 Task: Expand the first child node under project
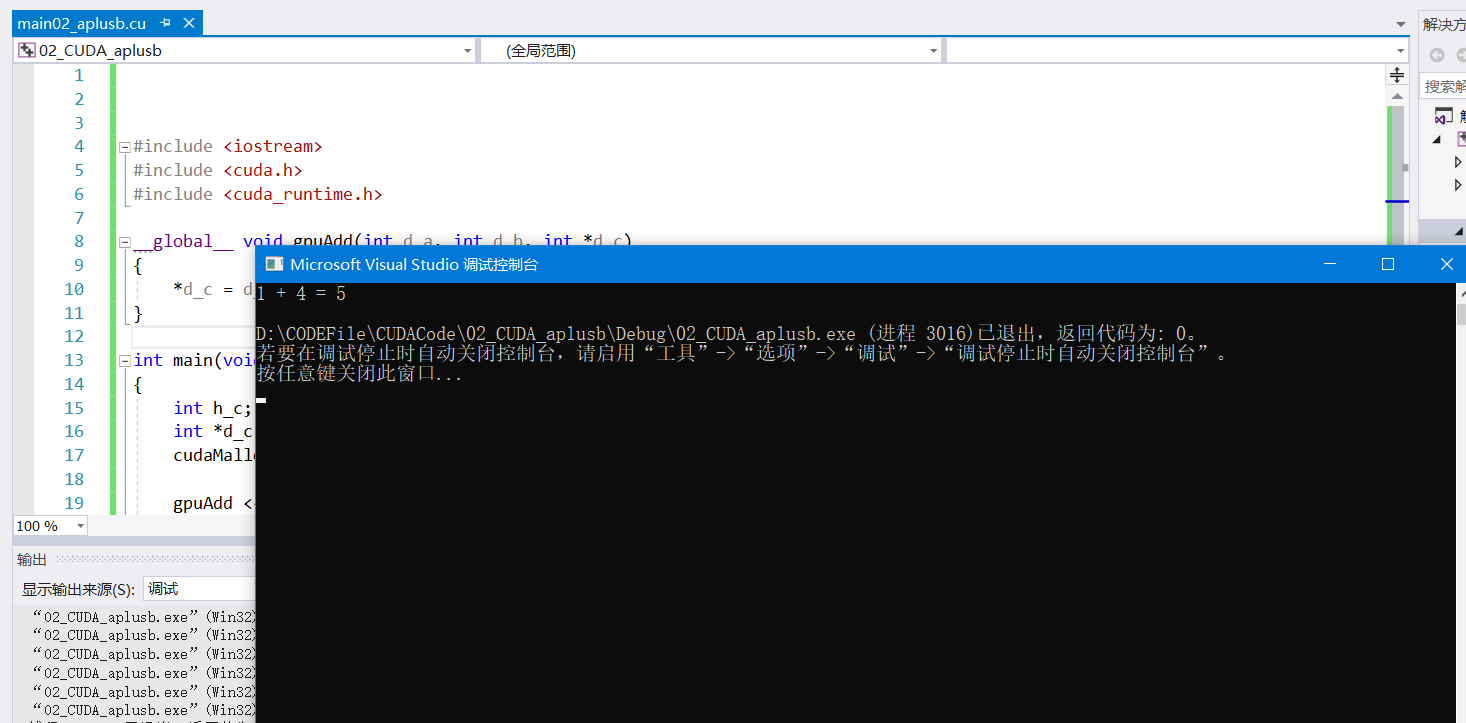(1458, 162)
